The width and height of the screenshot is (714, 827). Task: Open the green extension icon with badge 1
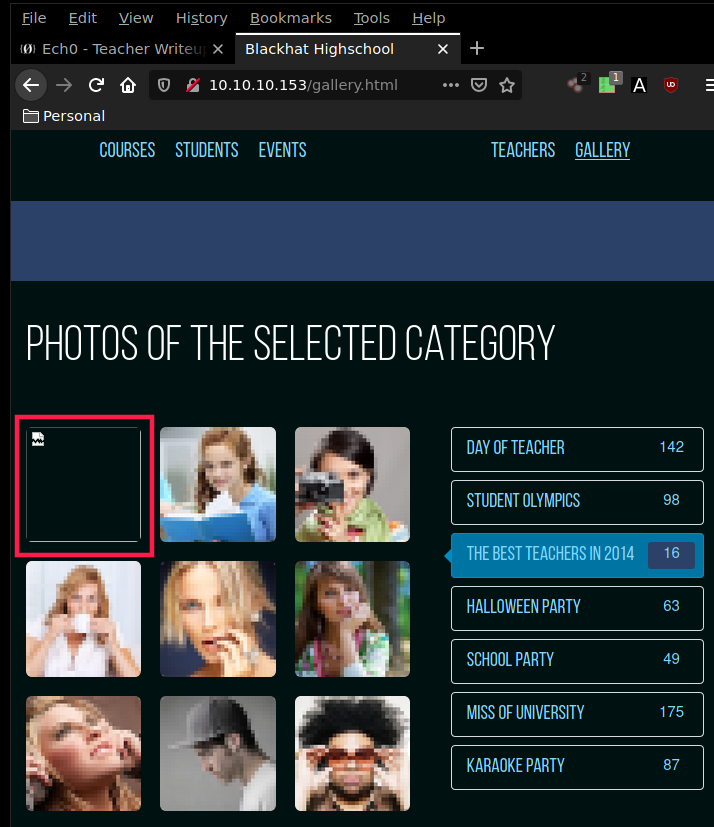point(610,83)
